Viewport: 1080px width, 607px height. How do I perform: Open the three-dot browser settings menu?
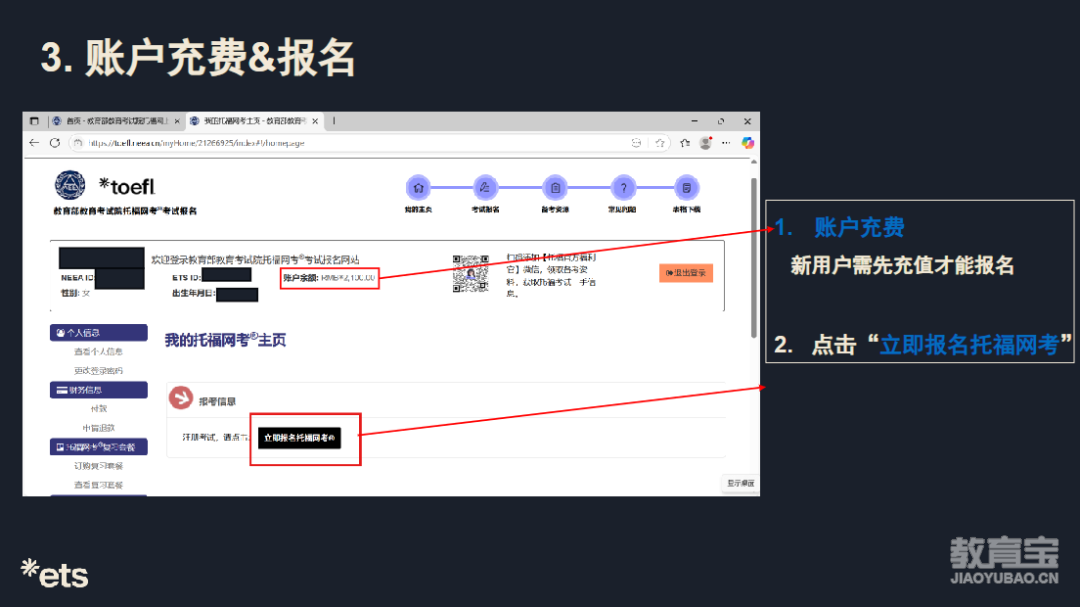tap(726, 143)
